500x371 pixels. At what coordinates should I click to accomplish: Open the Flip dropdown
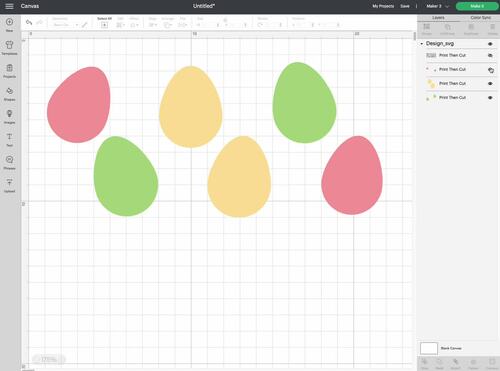click(182, 25)
